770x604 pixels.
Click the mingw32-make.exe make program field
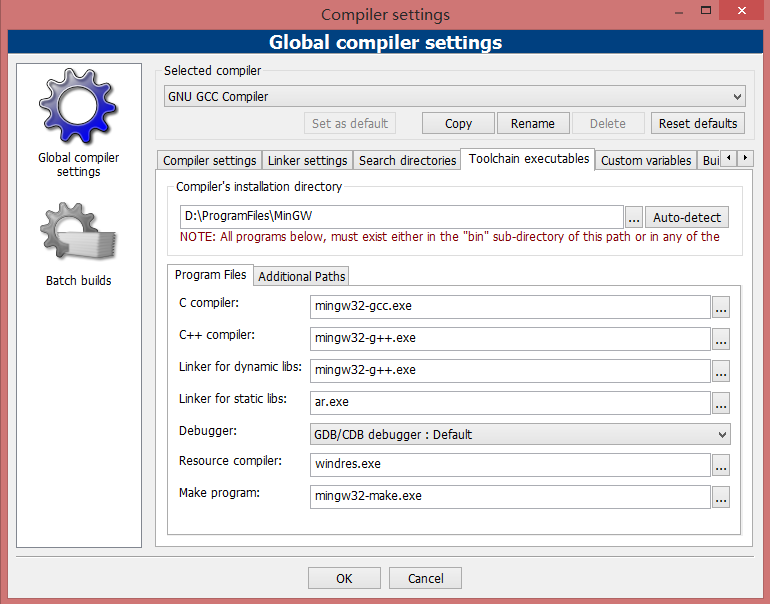tap(510, 496)
